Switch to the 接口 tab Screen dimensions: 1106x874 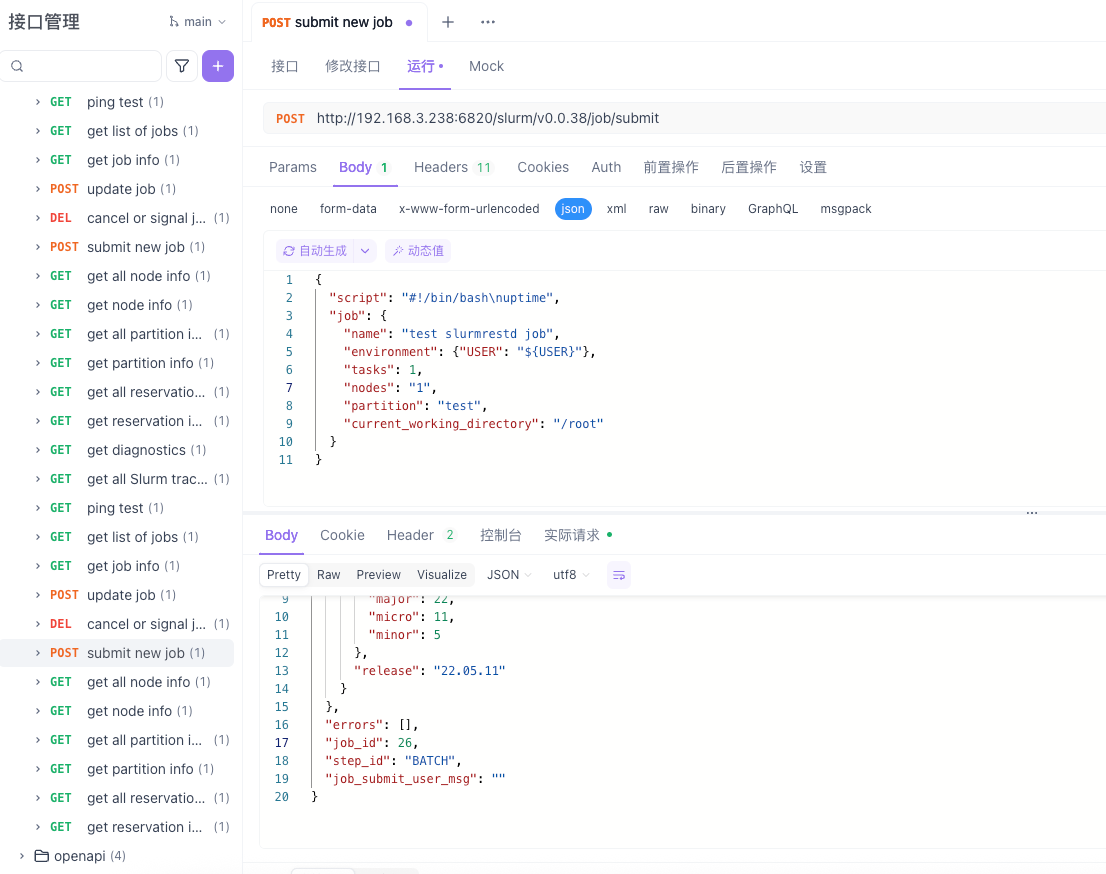[x=284, y=66]
